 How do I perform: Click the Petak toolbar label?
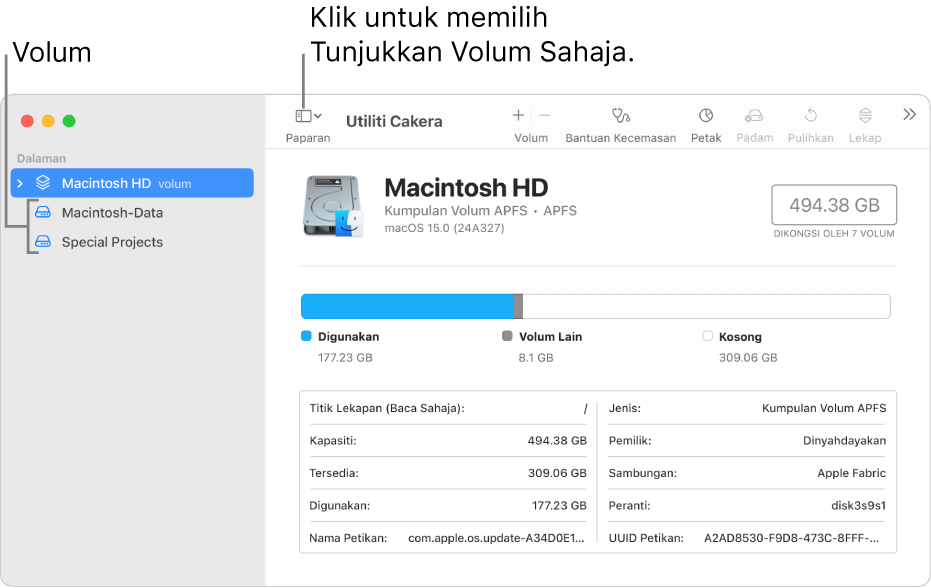(x=706, y=138)
